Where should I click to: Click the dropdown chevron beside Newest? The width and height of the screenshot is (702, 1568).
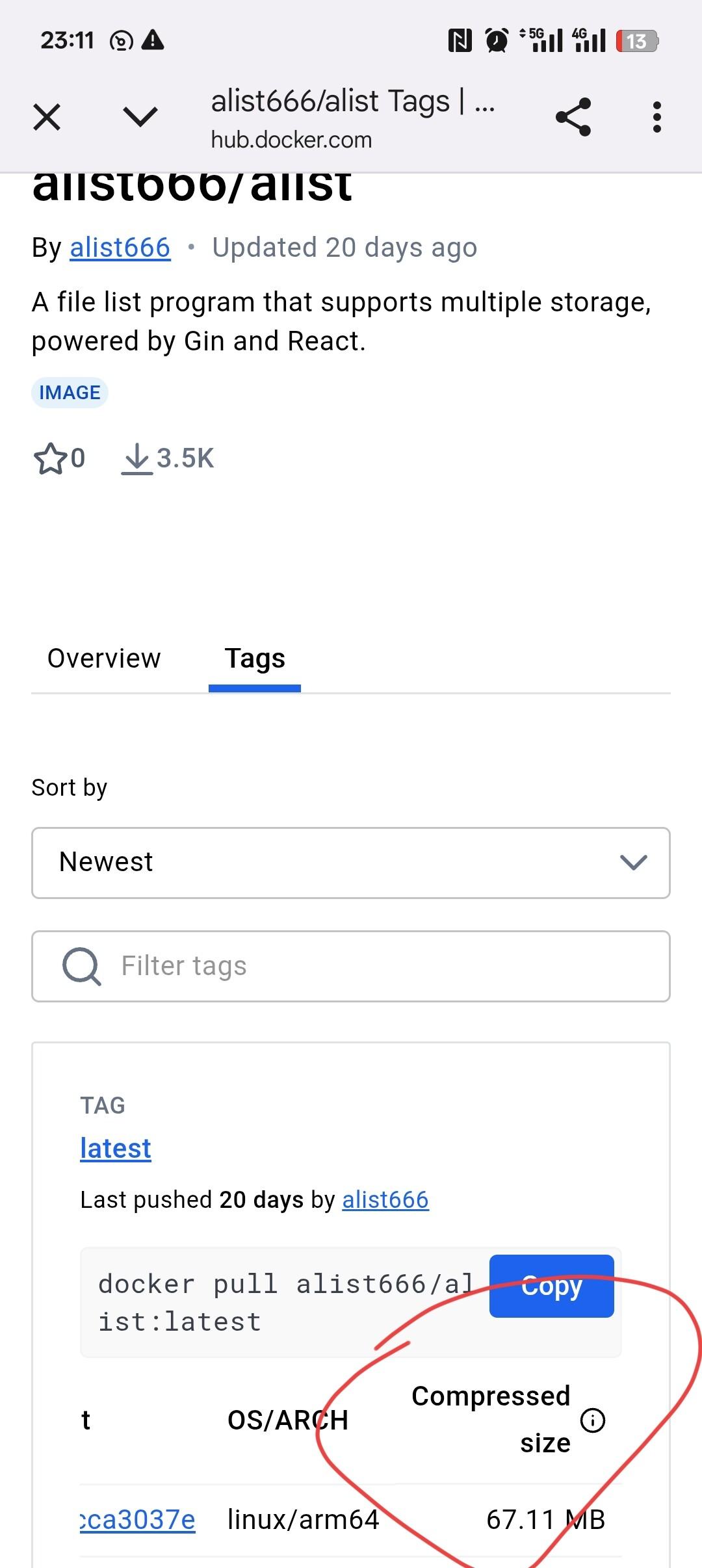click(x=634, y=863)
